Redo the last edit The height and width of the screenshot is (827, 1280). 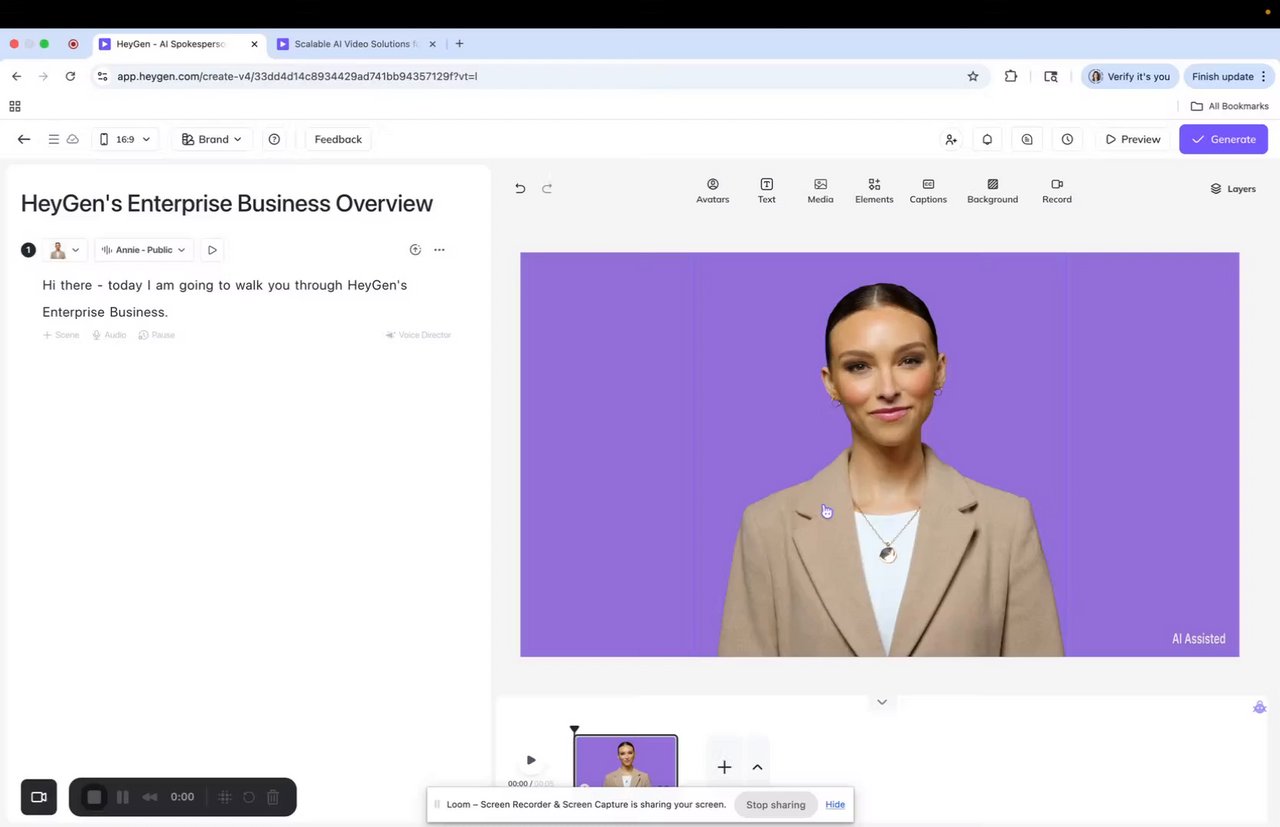click(x=547, y=188)
